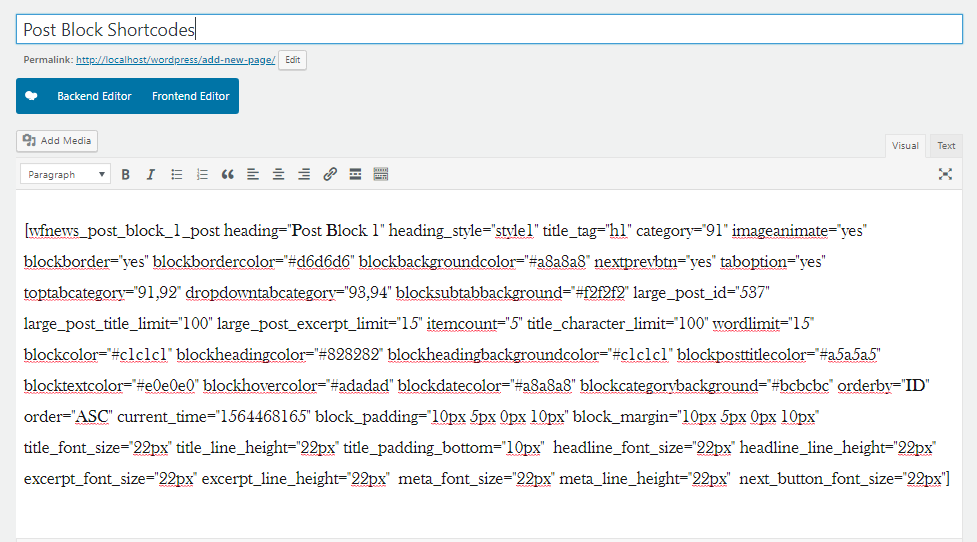This screenshot has height=542, width=977.
Task: Align text right
Action: click(x=304, y=174)
